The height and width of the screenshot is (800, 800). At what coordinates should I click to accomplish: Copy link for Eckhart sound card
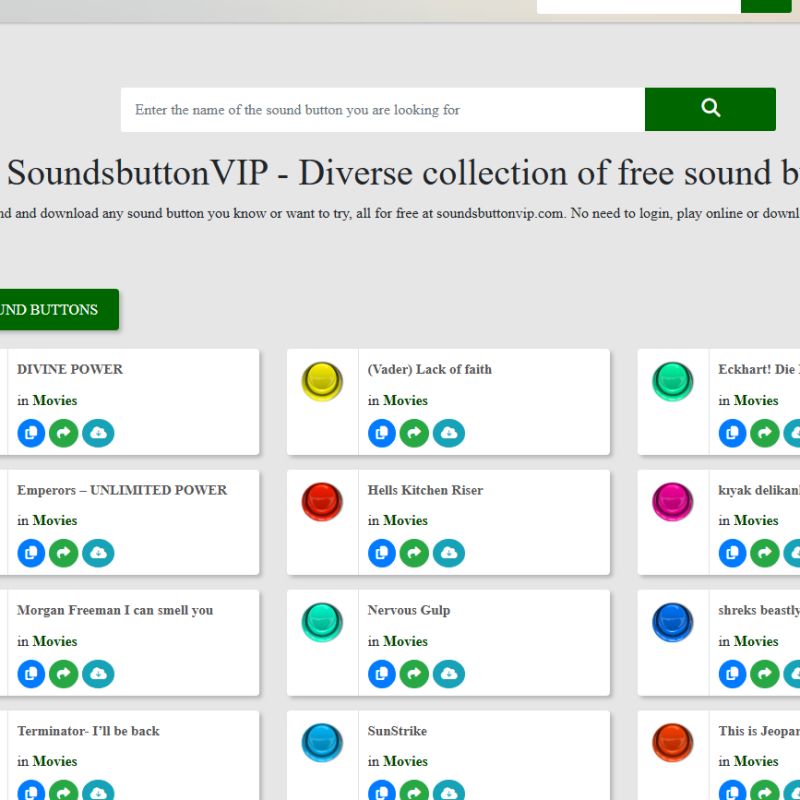pyautogui.click(x=732, y=433)
